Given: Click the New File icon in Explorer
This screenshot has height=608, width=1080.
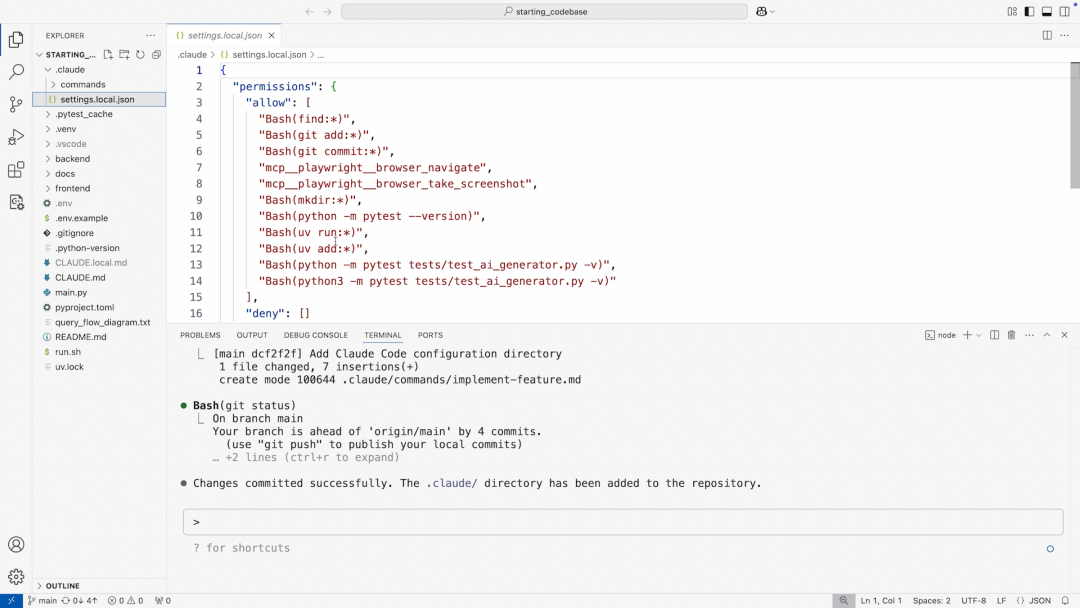Looking at the screenshot, I should pyautogui.click(x=108, y=55).
